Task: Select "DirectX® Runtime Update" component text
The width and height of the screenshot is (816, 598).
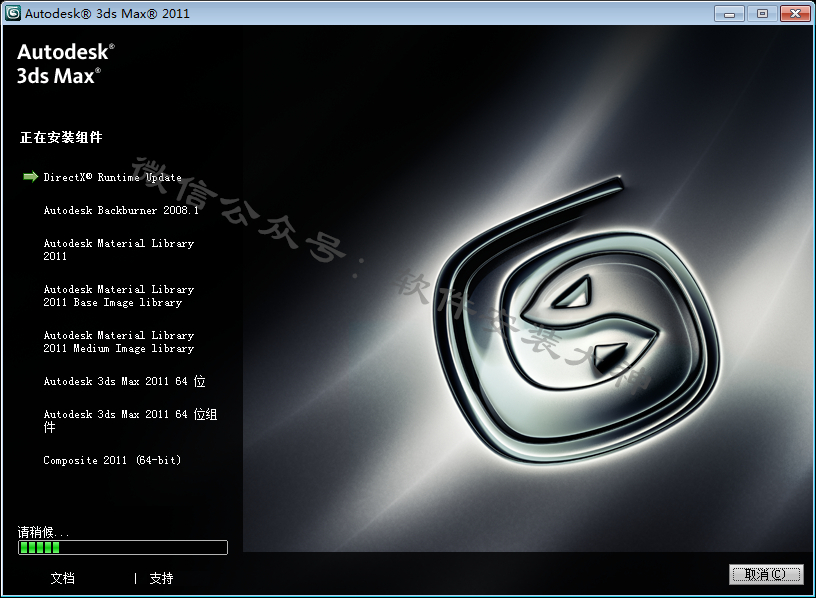Action: click(x=112, y=177)
